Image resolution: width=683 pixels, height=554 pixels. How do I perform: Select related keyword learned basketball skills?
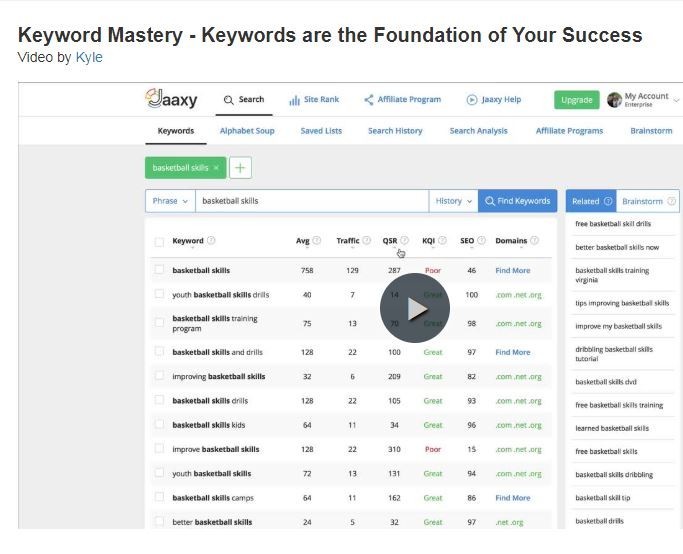(x=612, y=428)
